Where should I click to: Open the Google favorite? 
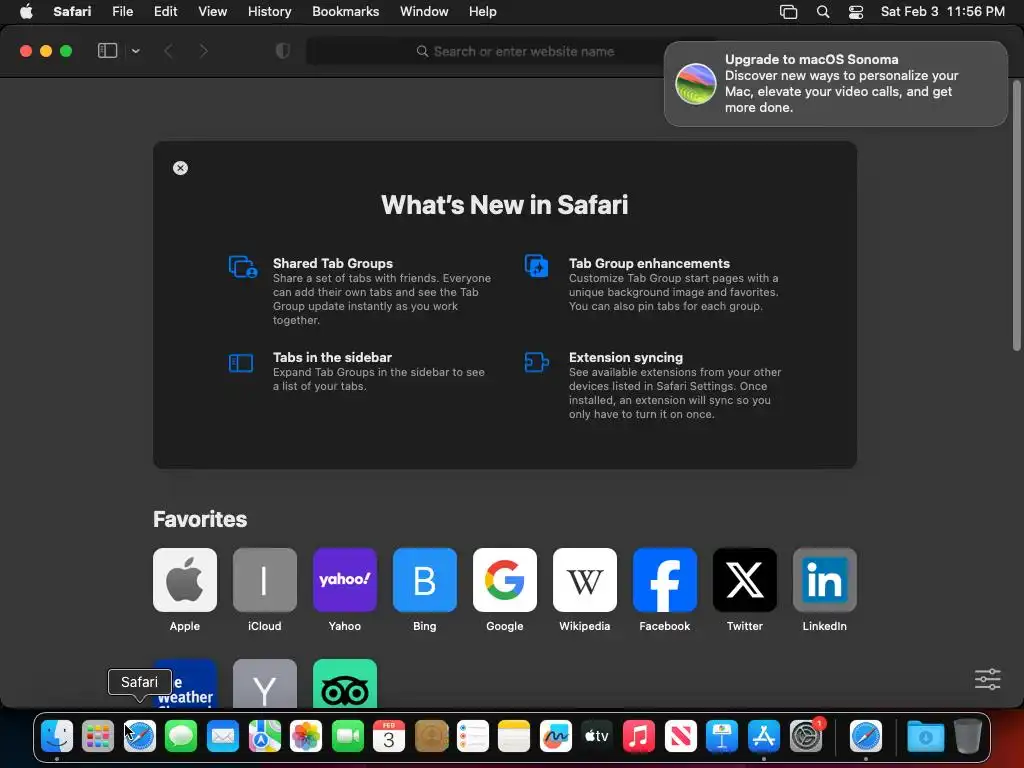click(x=505, y=580)
